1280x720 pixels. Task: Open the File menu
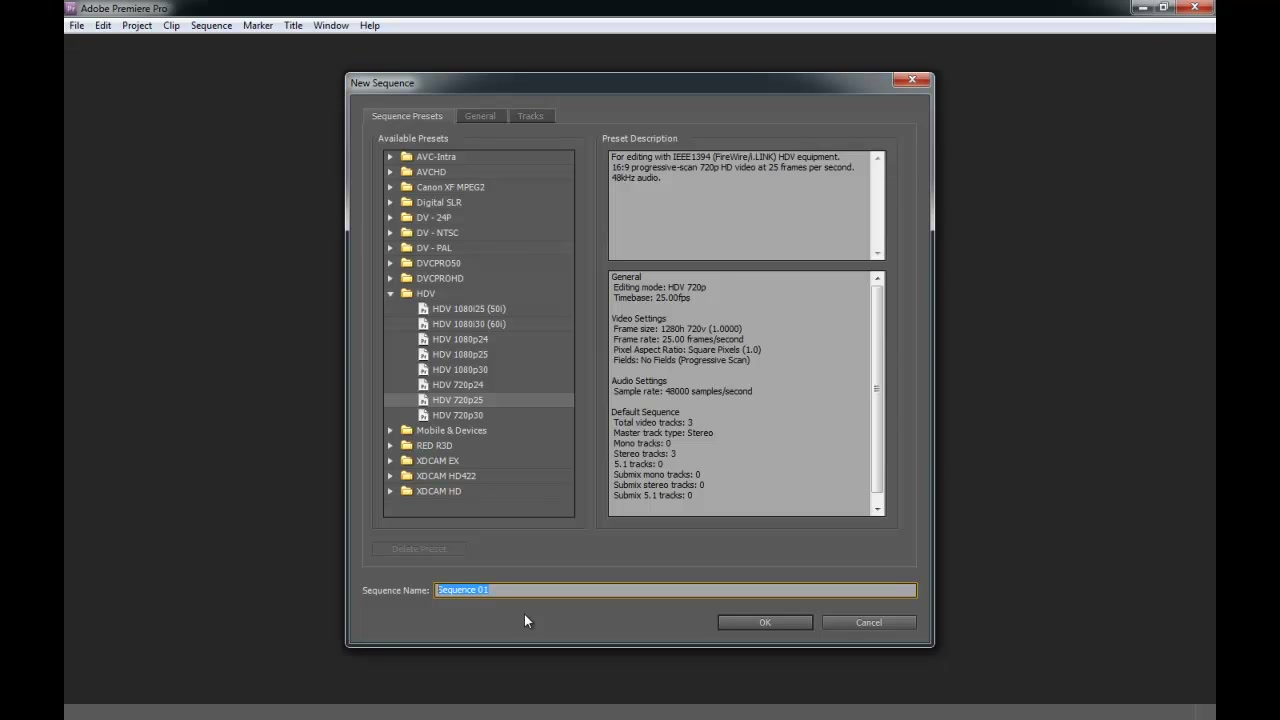(x=76, y=25)
